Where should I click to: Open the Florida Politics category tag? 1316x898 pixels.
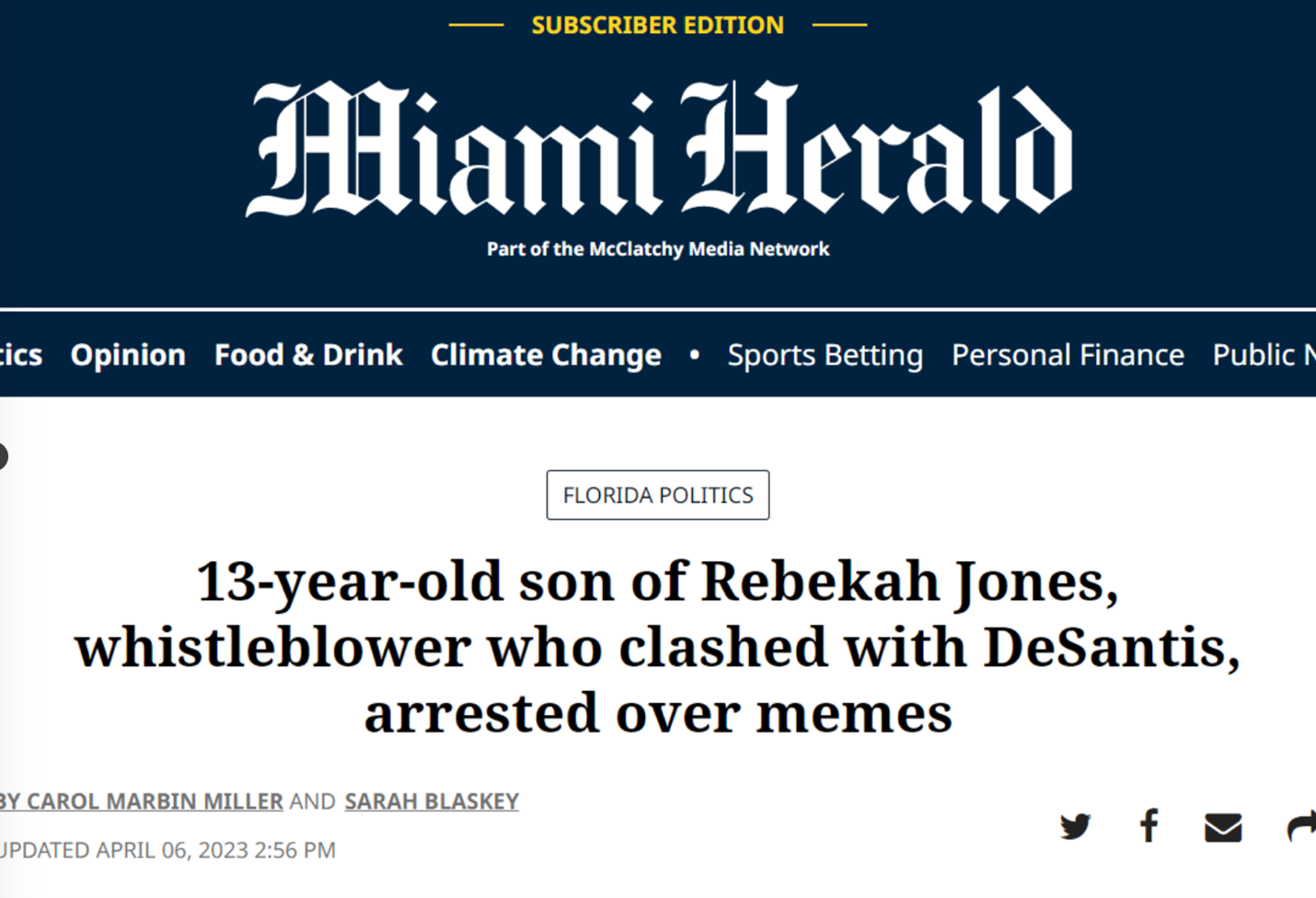point(658,495)
